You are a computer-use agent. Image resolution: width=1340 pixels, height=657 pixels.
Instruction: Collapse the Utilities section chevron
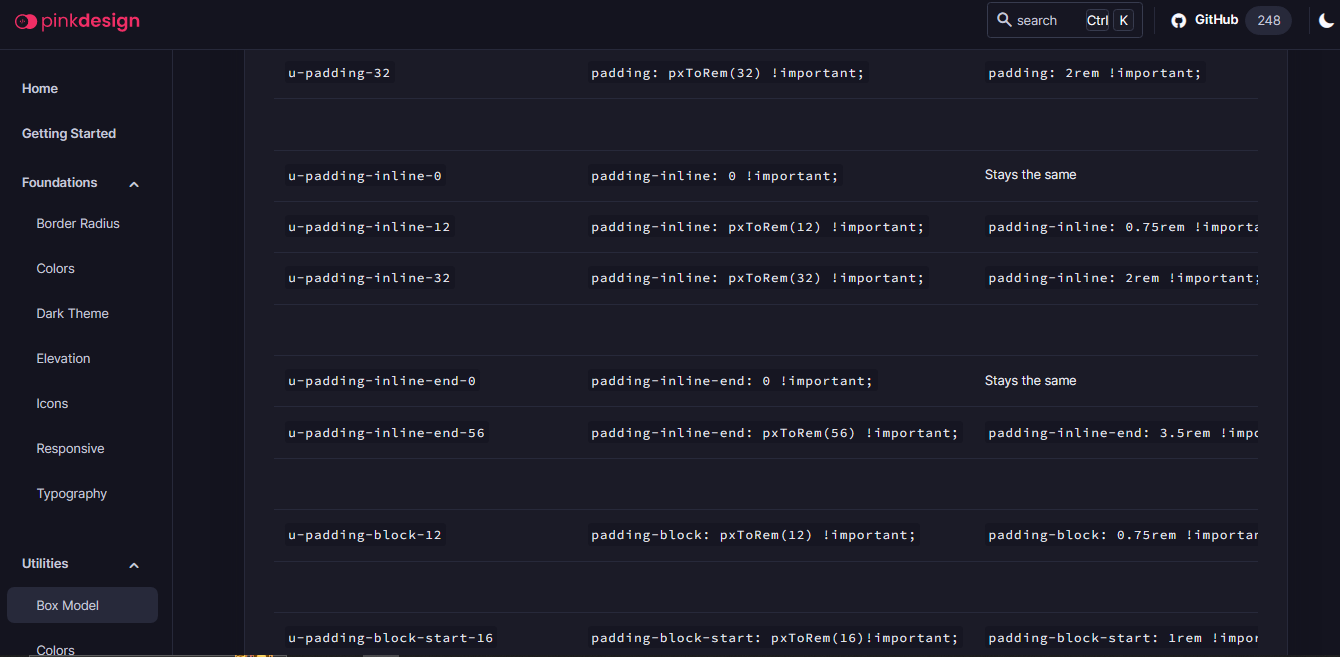(x=134, y=565)
